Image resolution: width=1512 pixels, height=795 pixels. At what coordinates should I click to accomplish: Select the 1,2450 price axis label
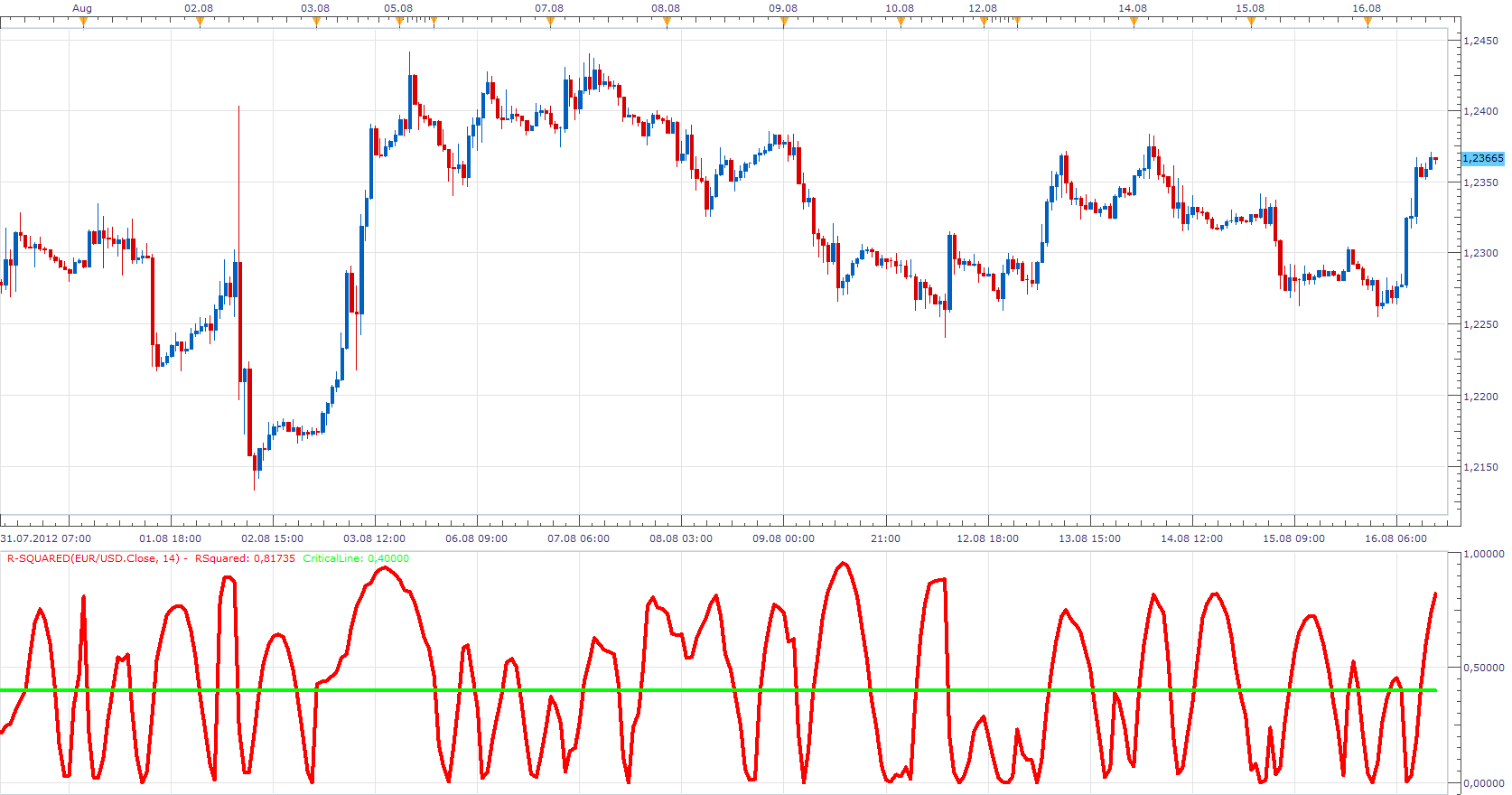pyautogui.click(x=1480, y=41)
